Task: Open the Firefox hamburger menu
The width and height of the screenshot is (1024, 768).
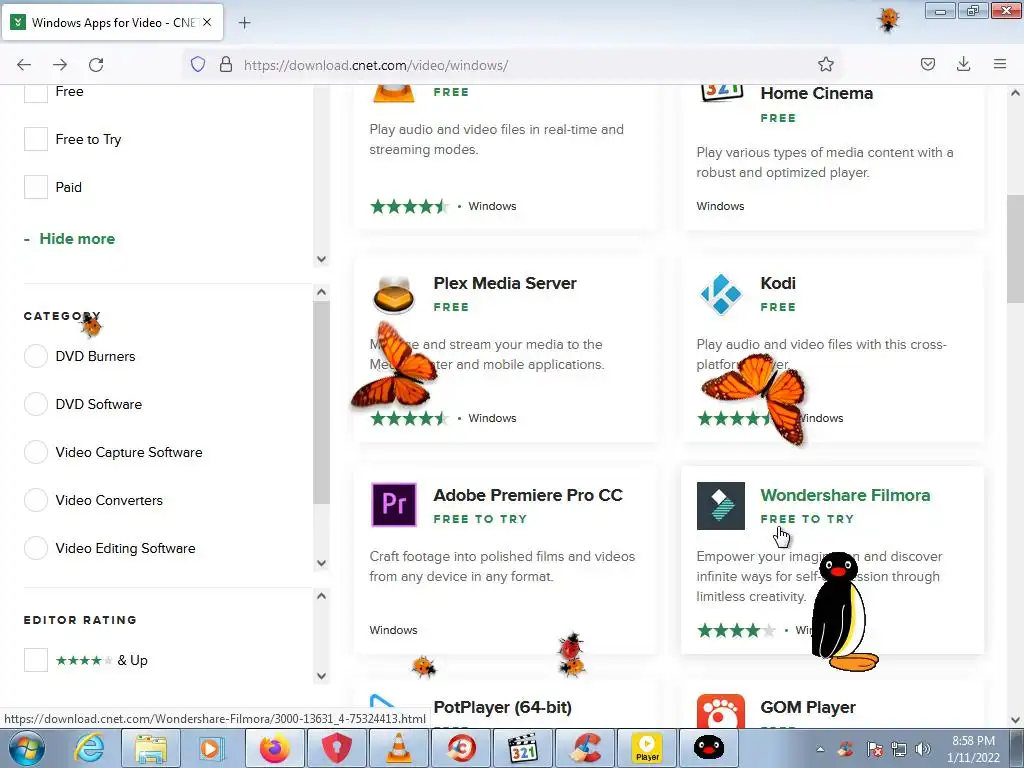Action: (x=999, y=64)
